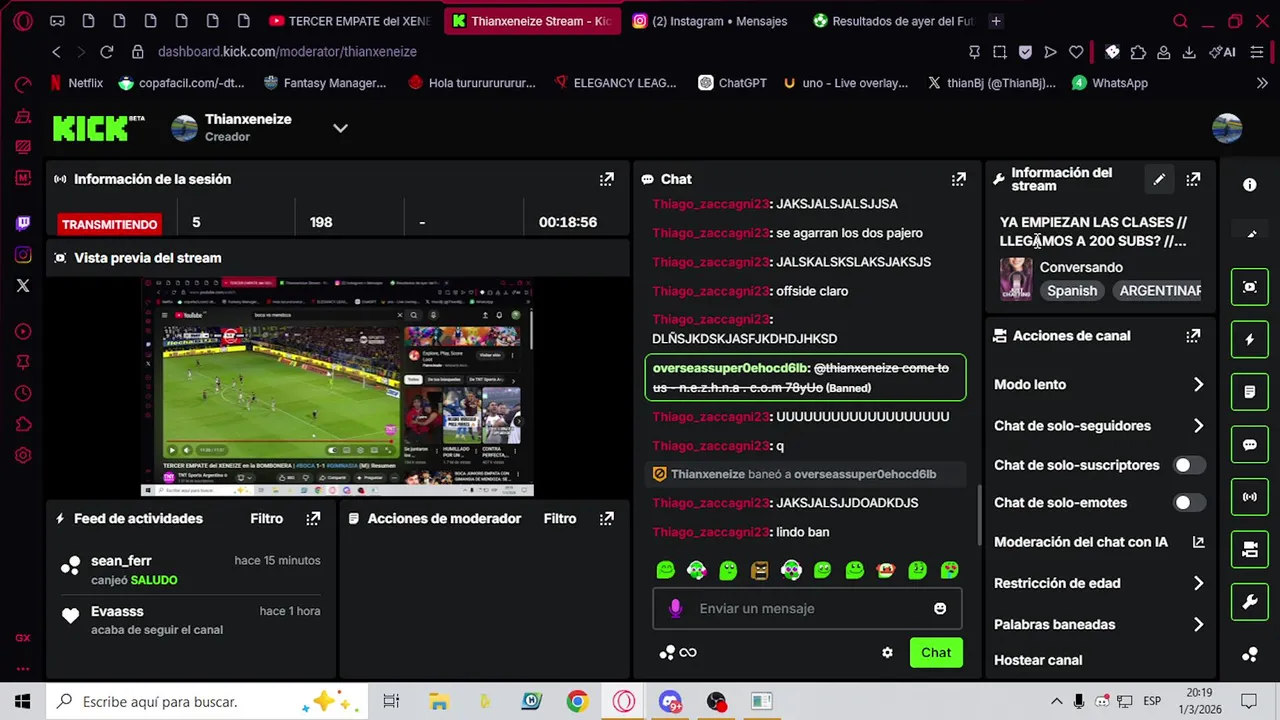Click the chat bubble icon in right sidebar
The height and width of the screenshot is (720, 1280).
pos(1249,445)
